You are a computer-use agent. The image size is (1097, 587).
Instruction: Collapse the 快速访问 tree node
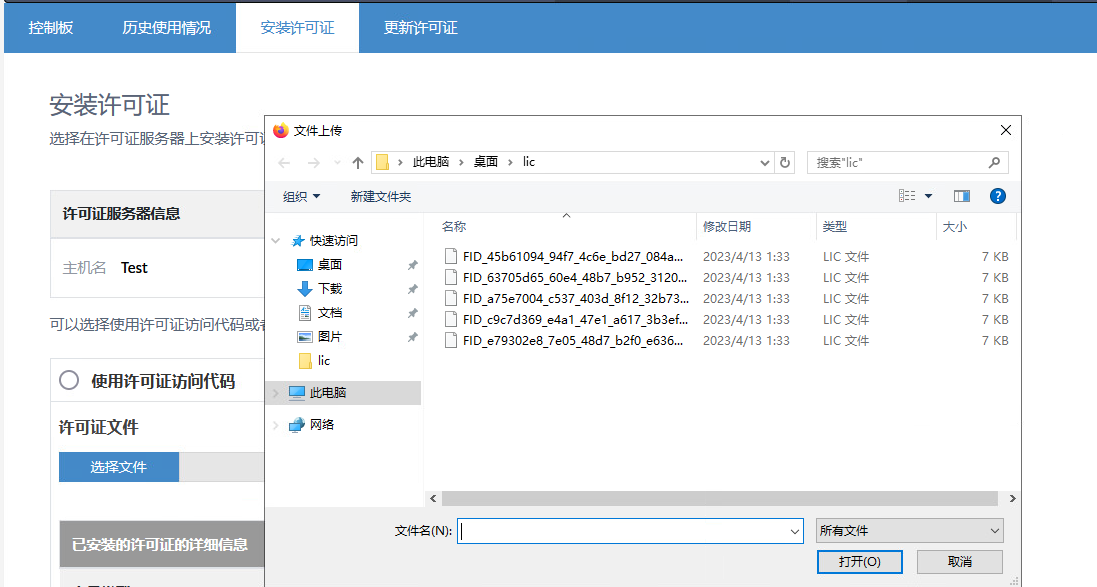click(276, 241)
